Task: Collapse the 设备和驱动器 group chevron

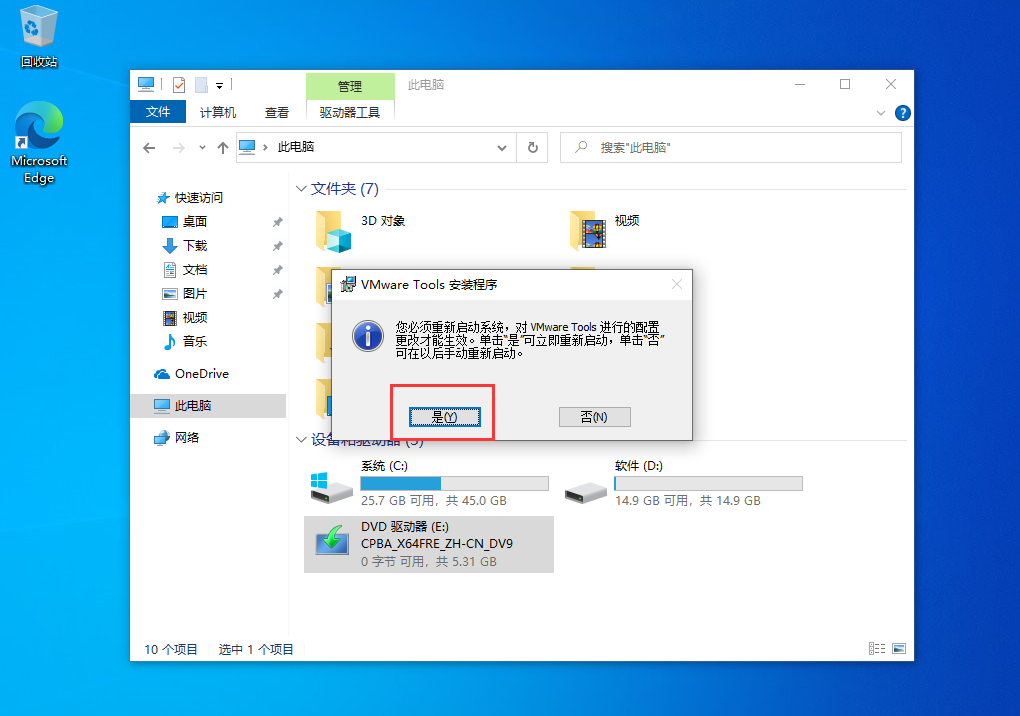Action: coord(301,440)
